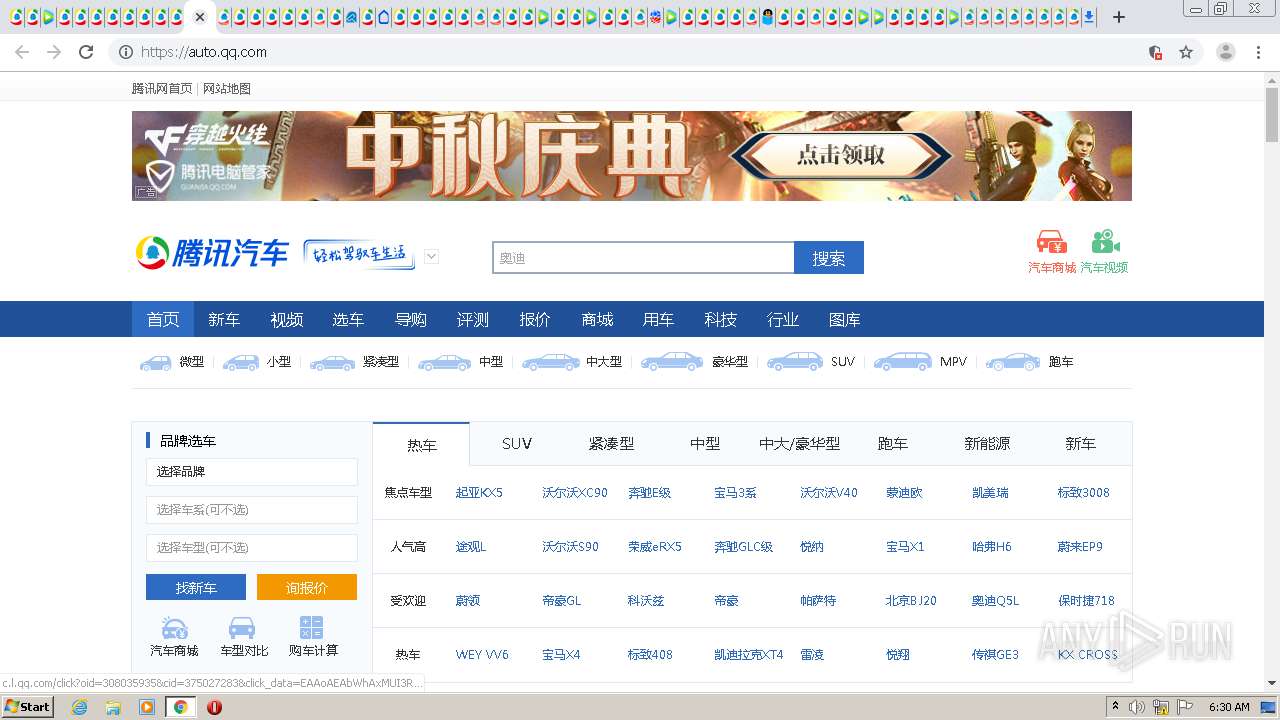Click the 中秋庆典 banner advertisement
This screenshot has width=1280, height=720.
coord(632,156)
